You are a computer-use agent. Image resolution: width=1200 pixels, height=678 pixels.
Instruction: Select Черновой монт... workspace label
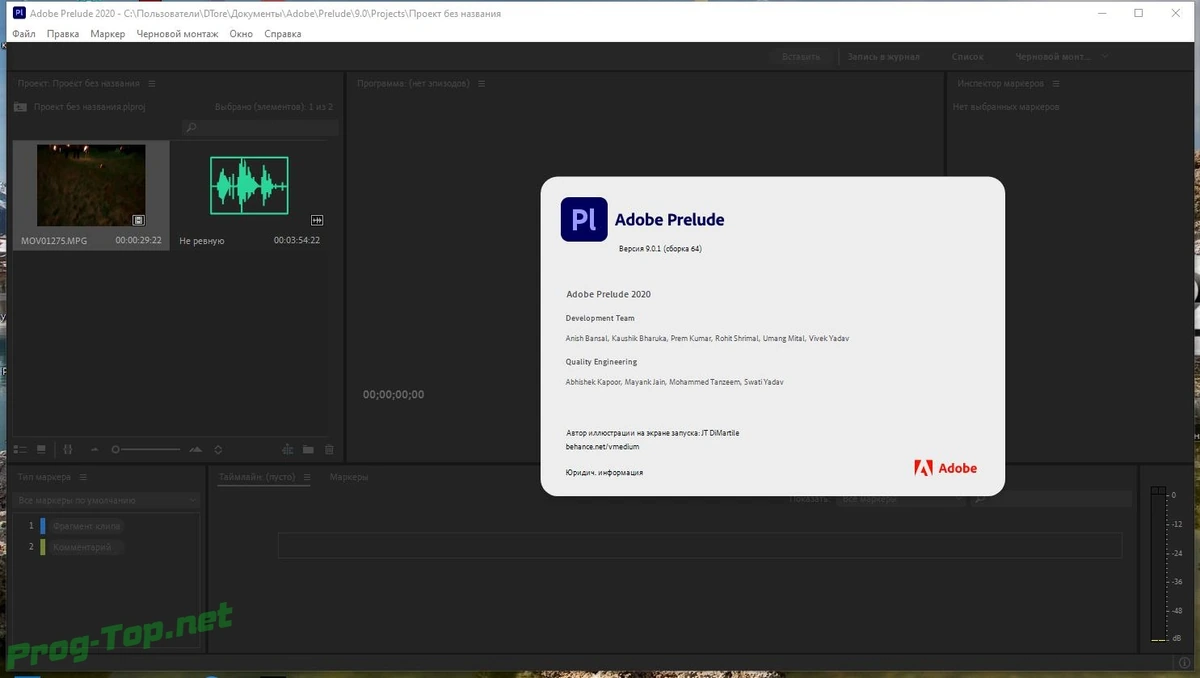click(x=1053, y=57)
